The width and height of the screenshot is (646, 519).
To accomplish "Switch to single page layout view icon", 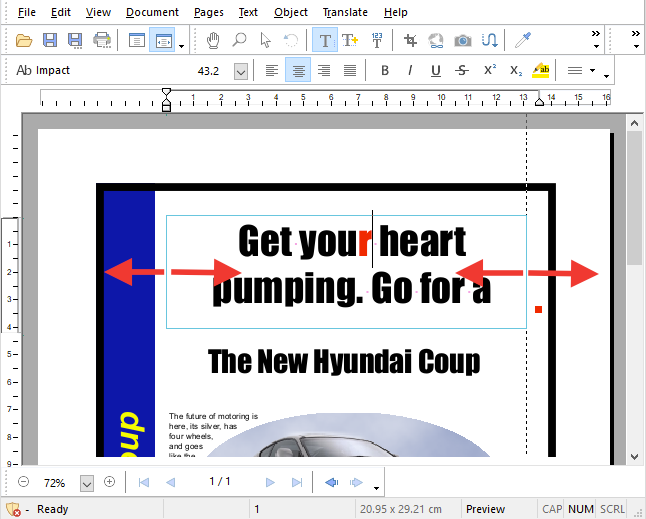I will coord(136,40).
